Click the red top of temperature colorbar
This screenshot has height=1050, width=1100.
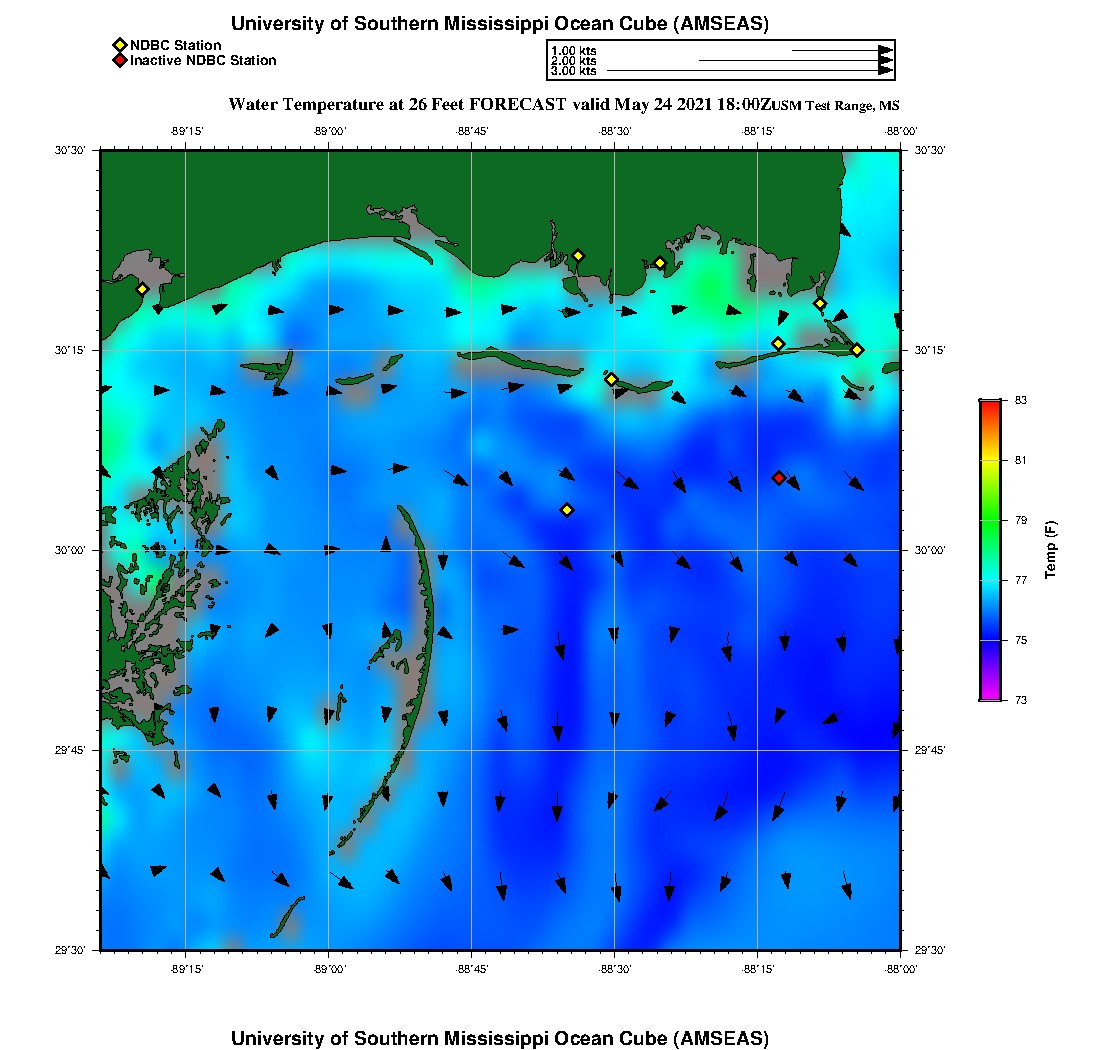tap(989, 405)
